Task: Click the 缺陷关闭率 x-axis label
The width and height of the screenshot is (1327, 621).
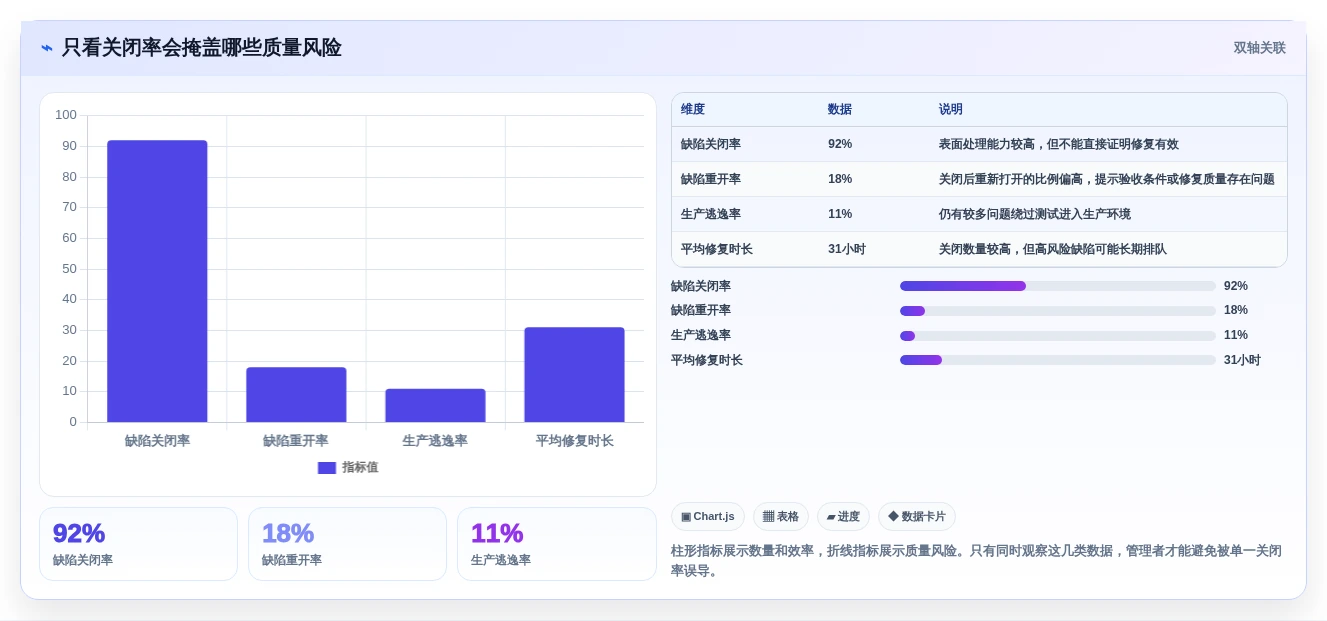Action: click(157, 441)
